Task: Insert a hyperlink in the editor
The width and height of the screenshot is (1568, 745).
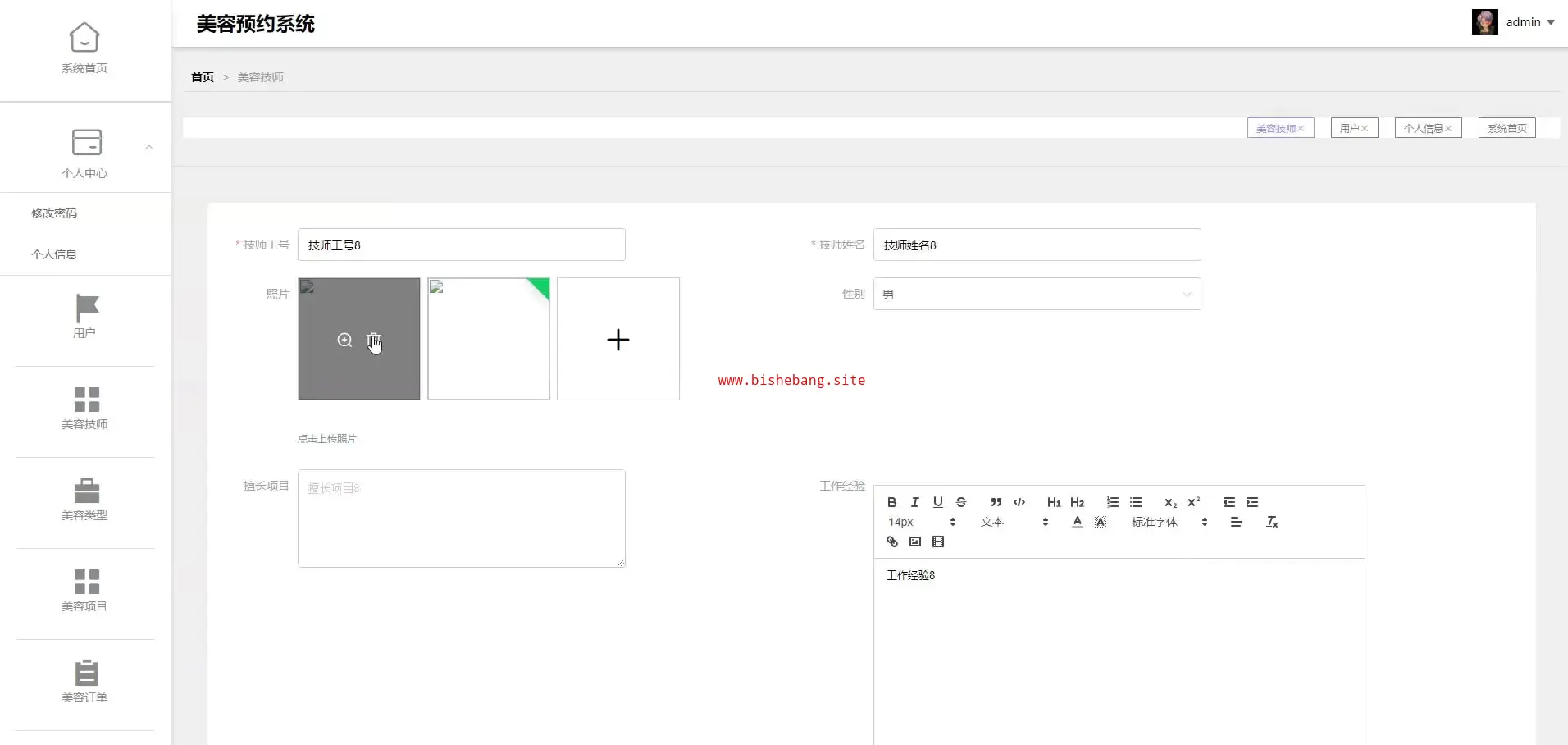Action: pos(892,542)
